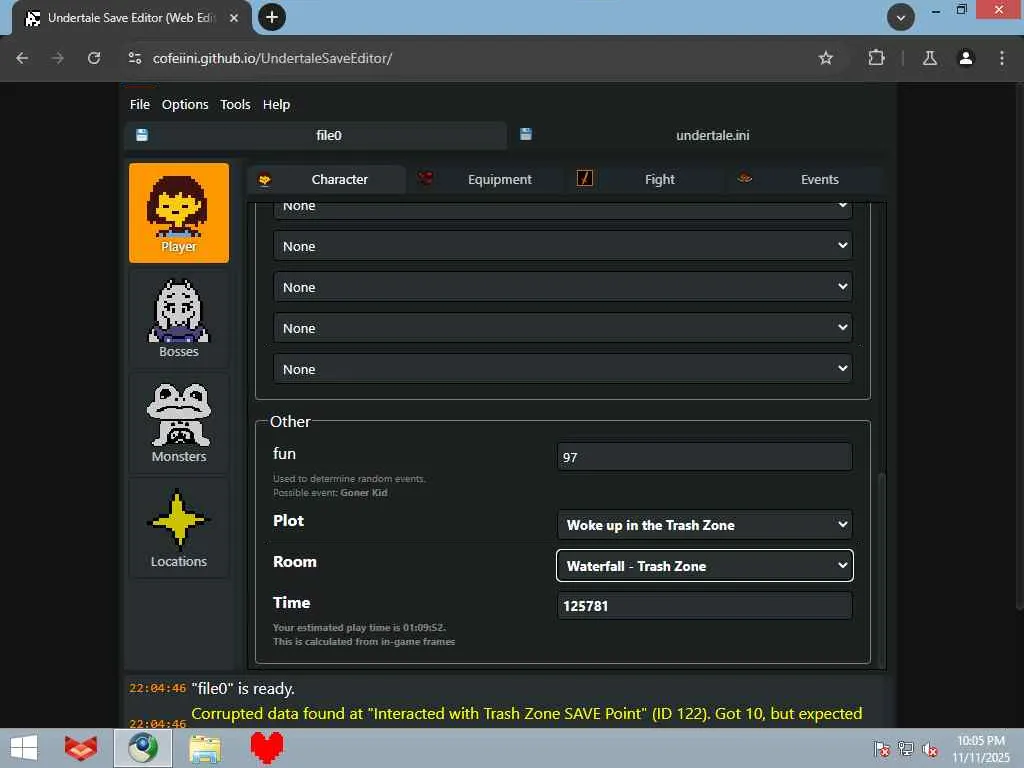Switch to the Fight tab

coord(646,180)
